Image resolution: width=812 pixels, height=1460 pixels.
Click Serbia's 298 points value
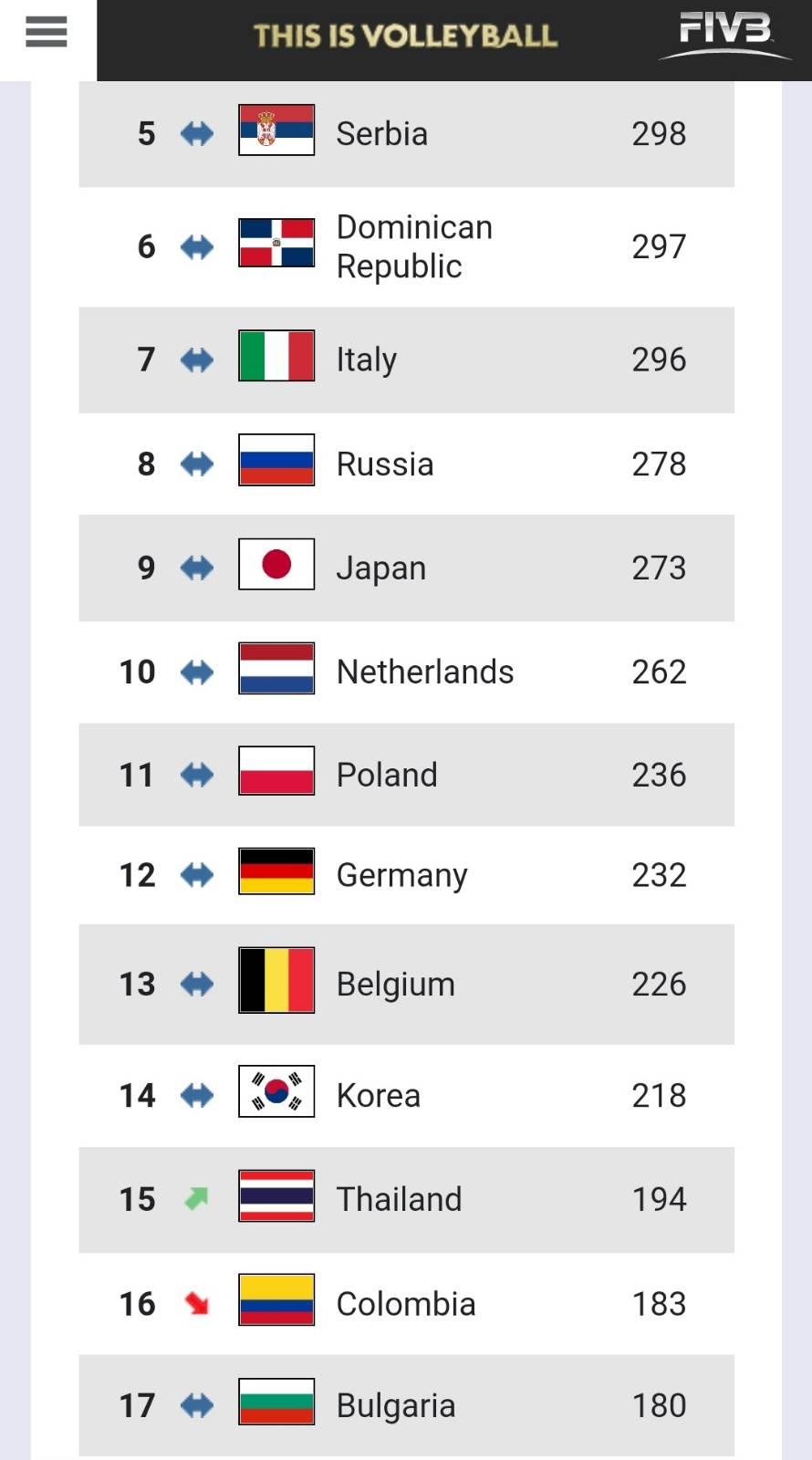click(x=659, y=133)
